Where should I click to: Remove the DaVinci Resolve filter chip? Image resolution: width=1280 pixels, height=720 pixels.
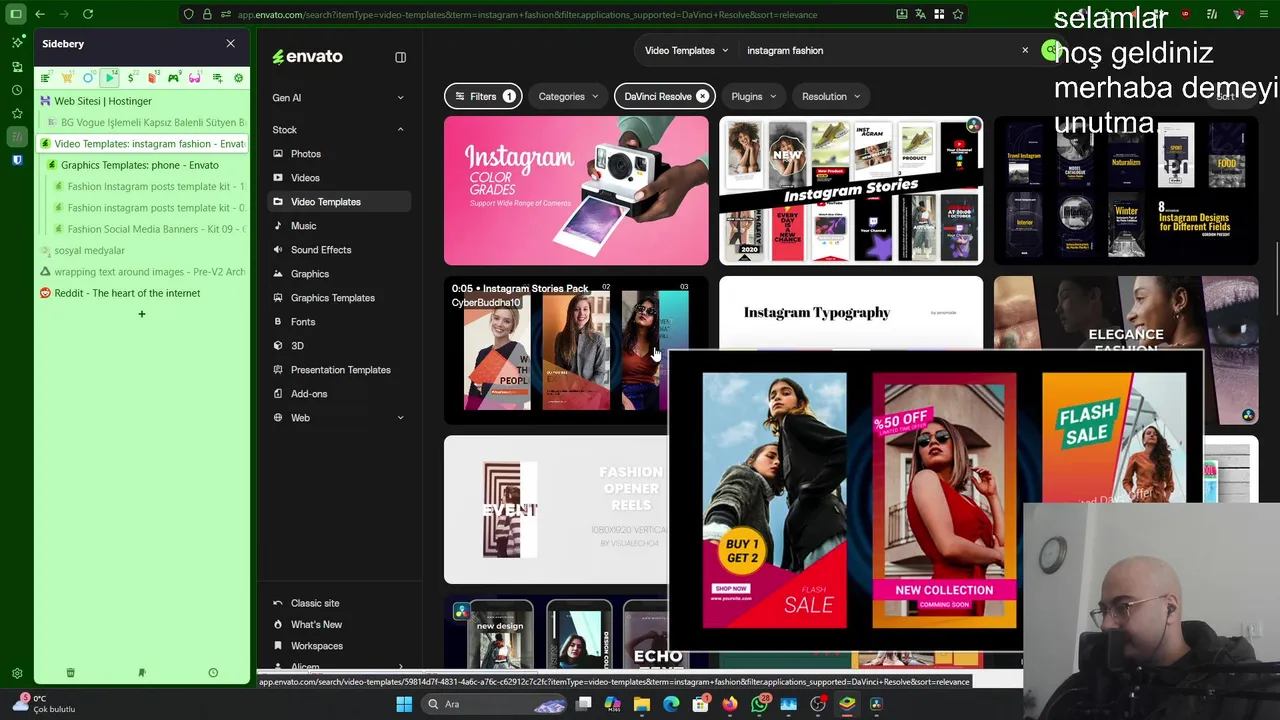[702, 97]
